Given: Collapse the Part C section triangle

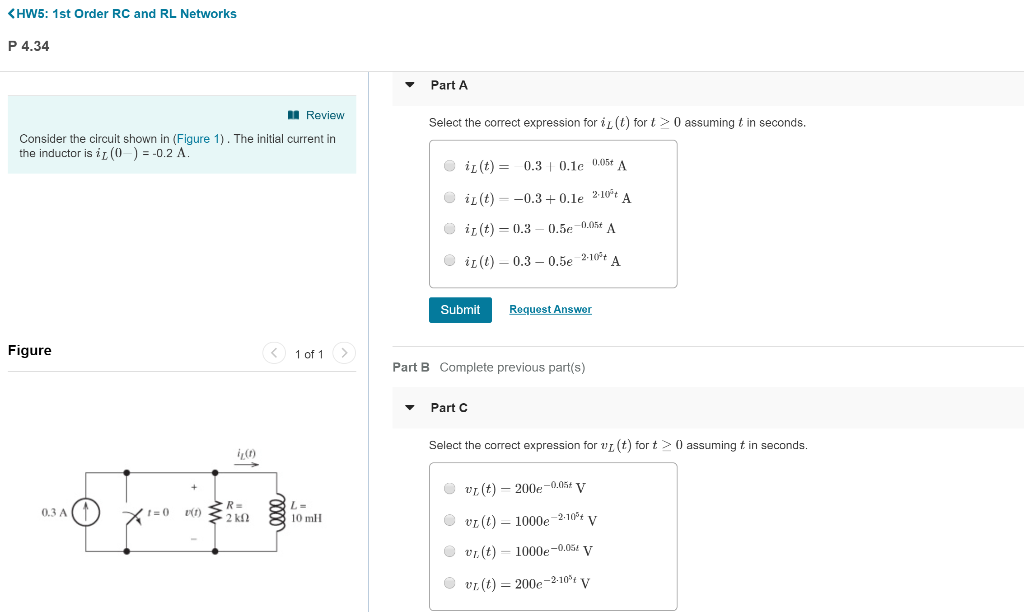Looking at the screenshot, I should 410,407.
